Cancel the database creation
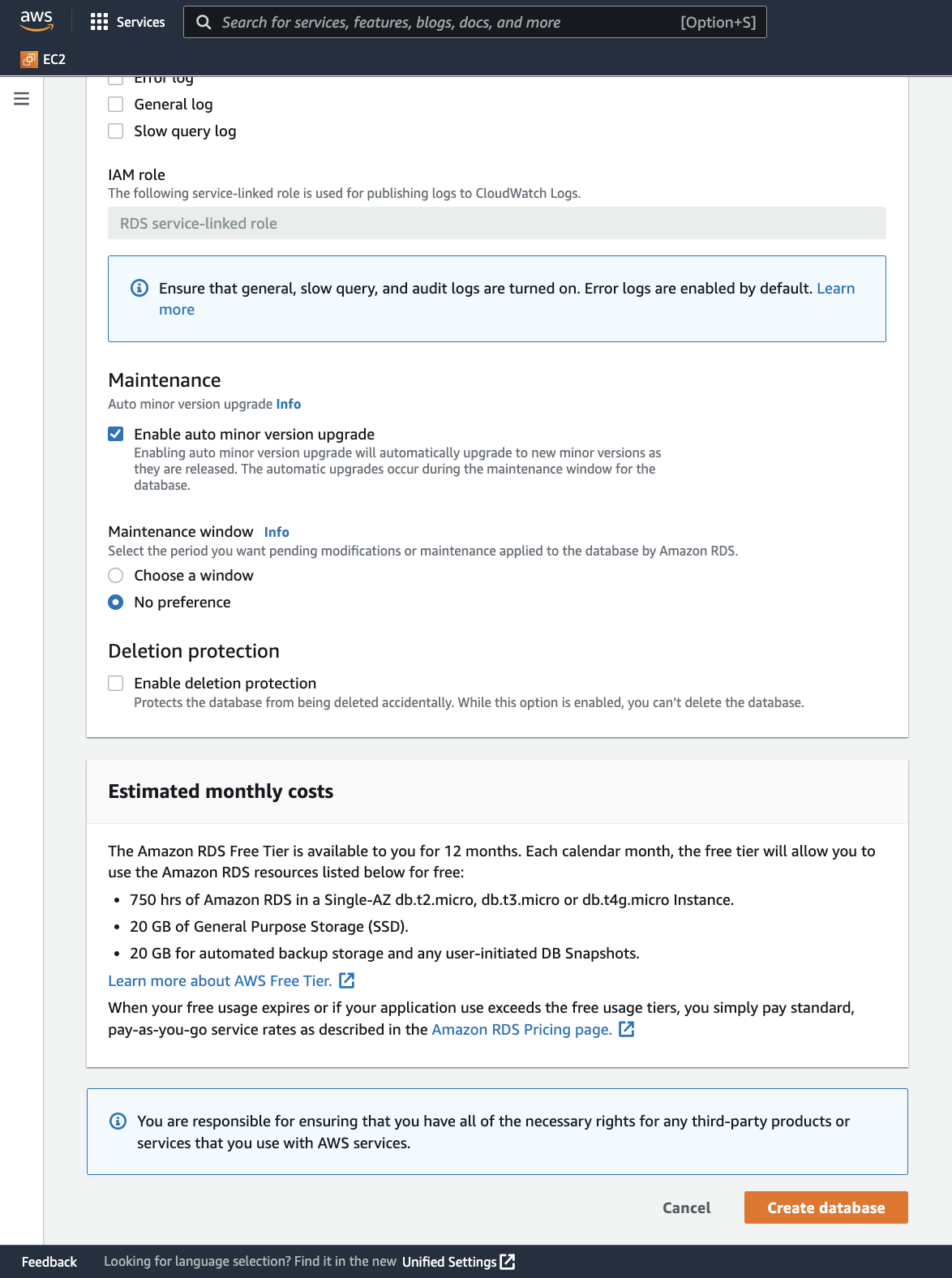The image size is (952, 1278). [x=686, y=1207]
